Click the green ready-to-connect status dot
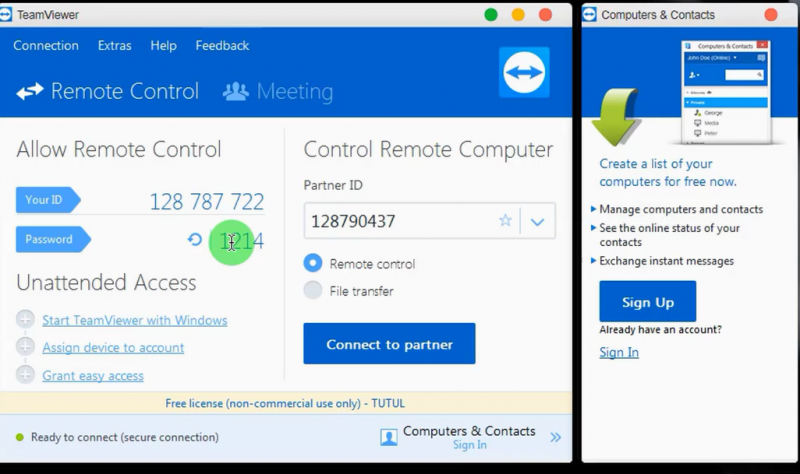Screen dimensions: 800x474 (20, 437)
